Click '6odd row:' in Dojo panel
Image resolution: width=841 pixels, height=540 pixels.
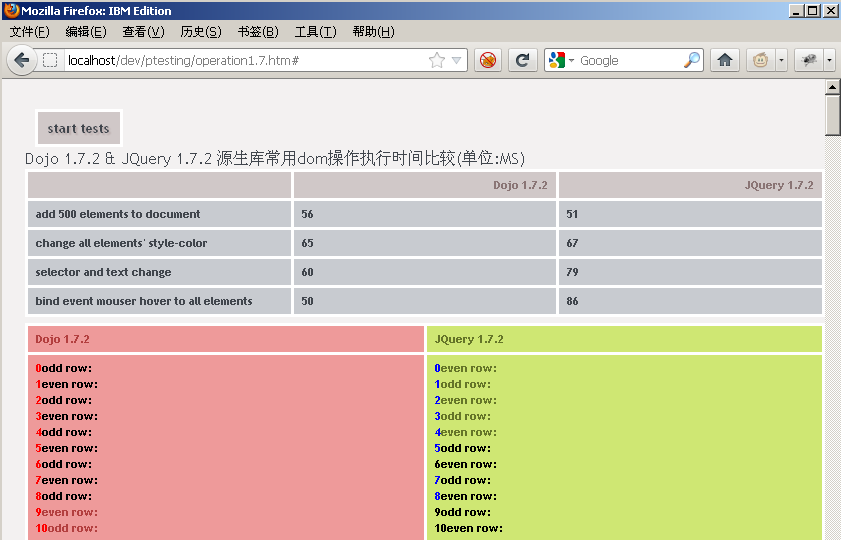coord(64,464)
